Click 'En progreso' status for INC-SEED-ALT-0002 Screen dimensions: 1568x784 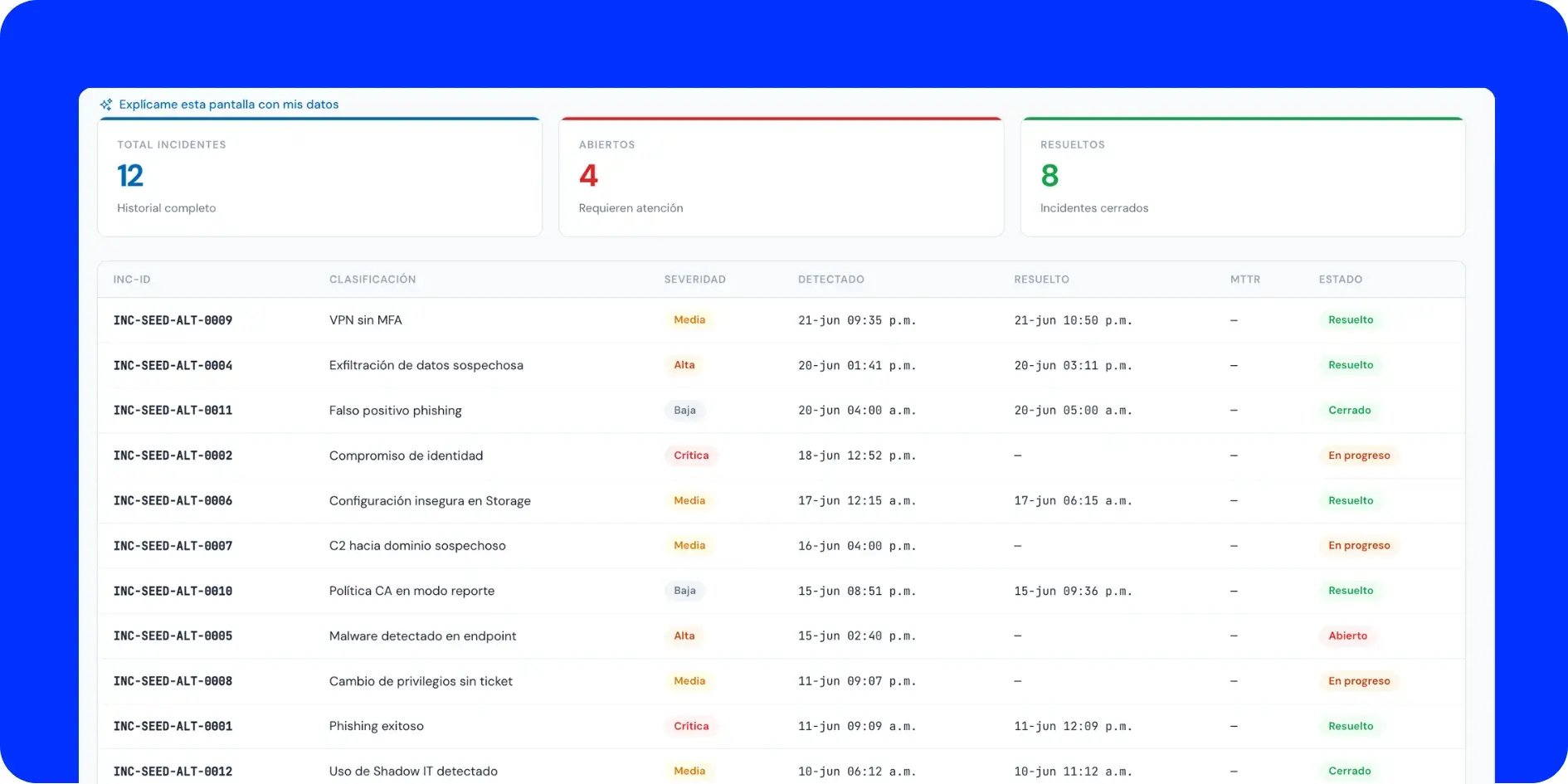click(x=1359, y=455)
